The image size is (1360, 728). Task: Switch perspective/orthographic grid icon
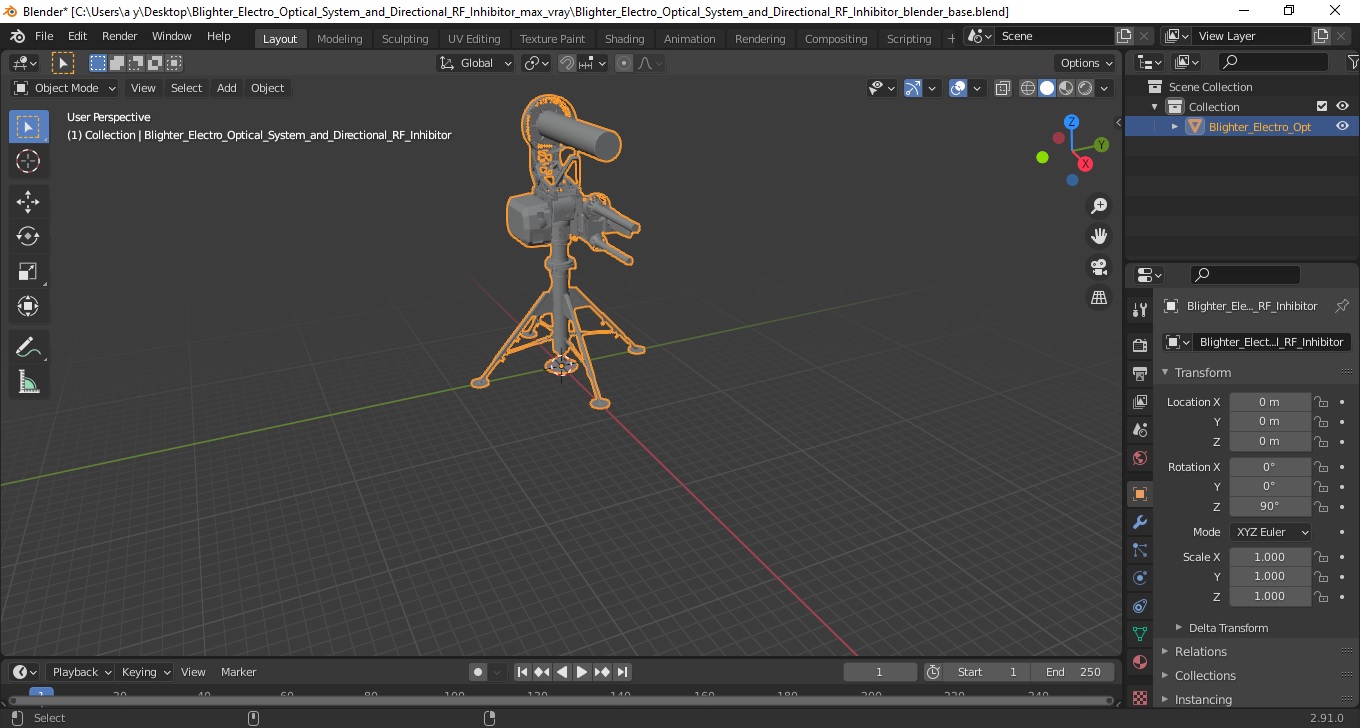(1099, 298)
